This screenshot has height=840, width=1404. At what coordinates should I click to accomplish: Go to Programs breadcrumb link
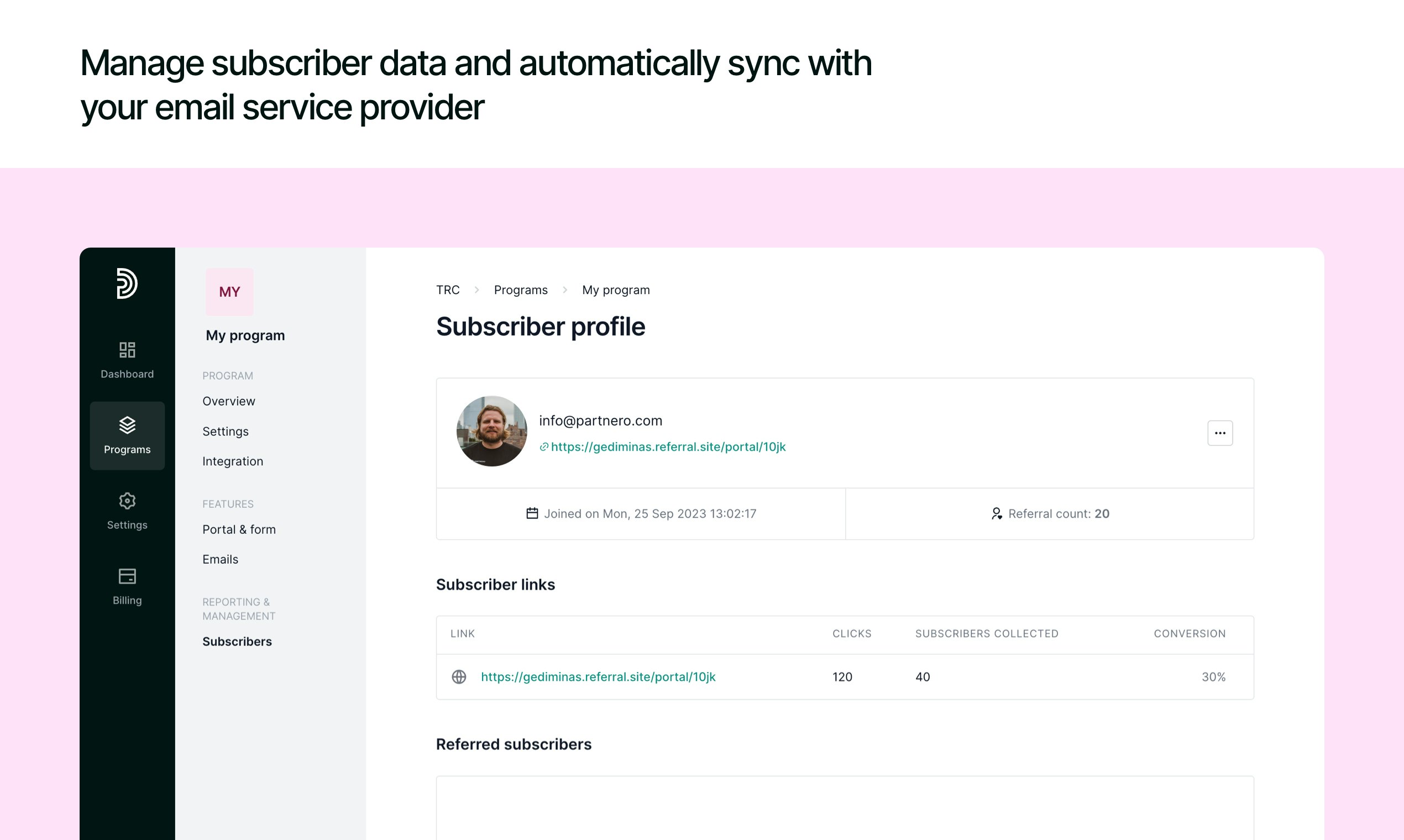pyautogui.click(x=520, y=290)
